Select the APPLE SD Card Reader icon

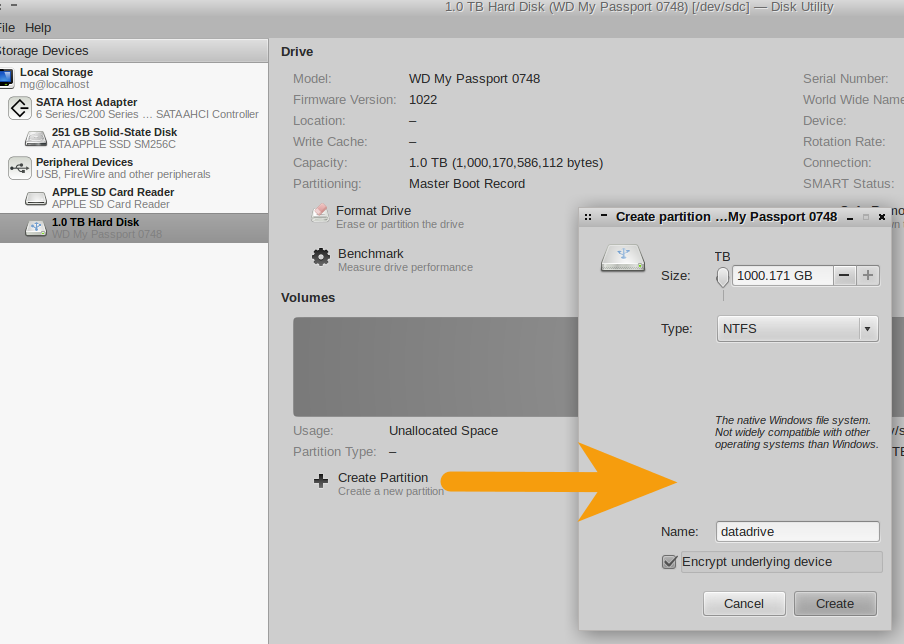pyautogui.click(x=36, y=198)
